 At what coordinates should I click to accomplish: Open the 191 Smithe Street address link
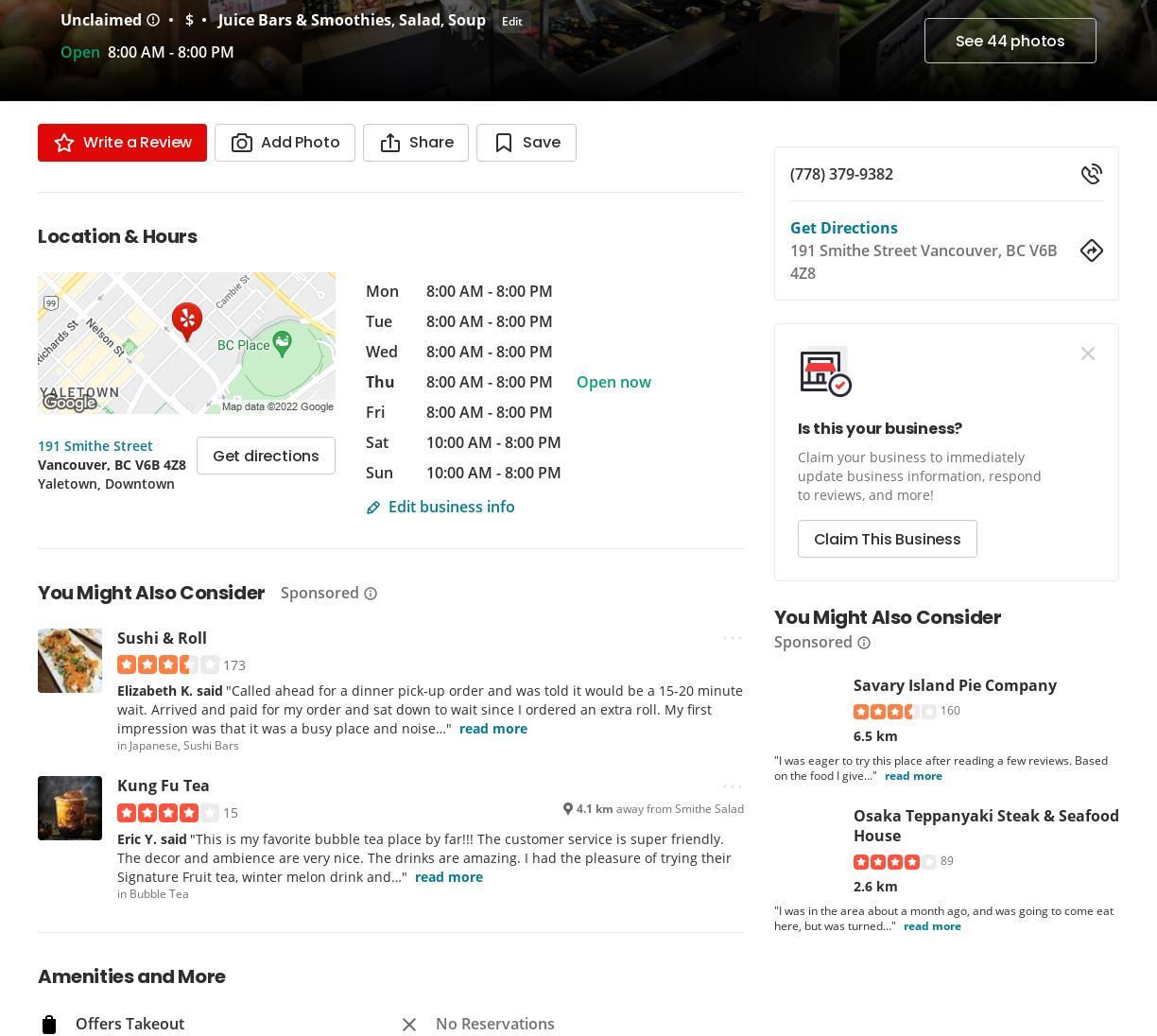[x=95, y=446]
